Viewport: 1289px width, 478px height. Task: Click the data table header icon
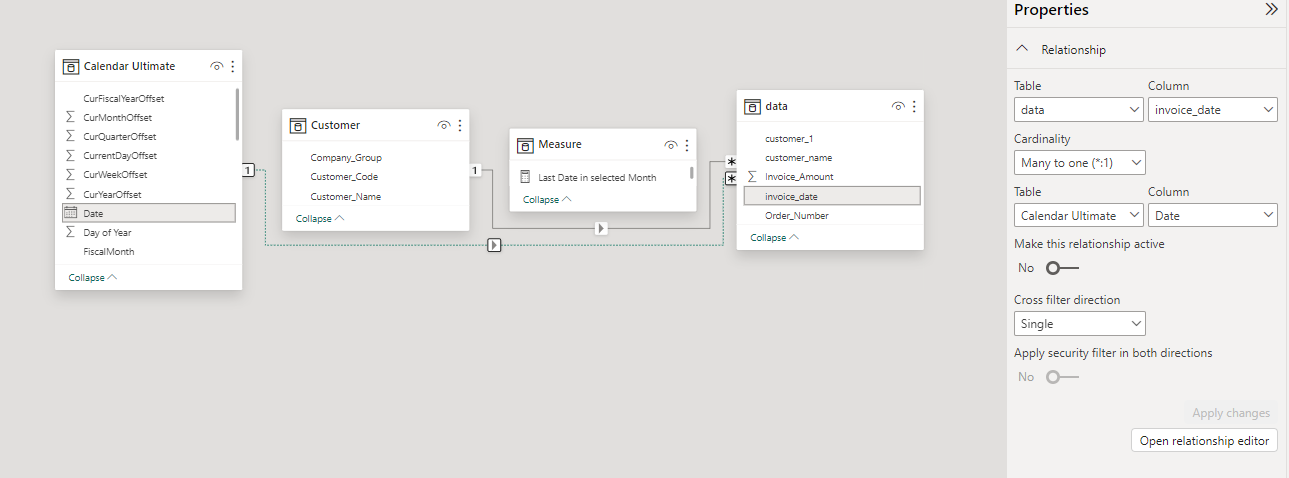tap(752, 106)
